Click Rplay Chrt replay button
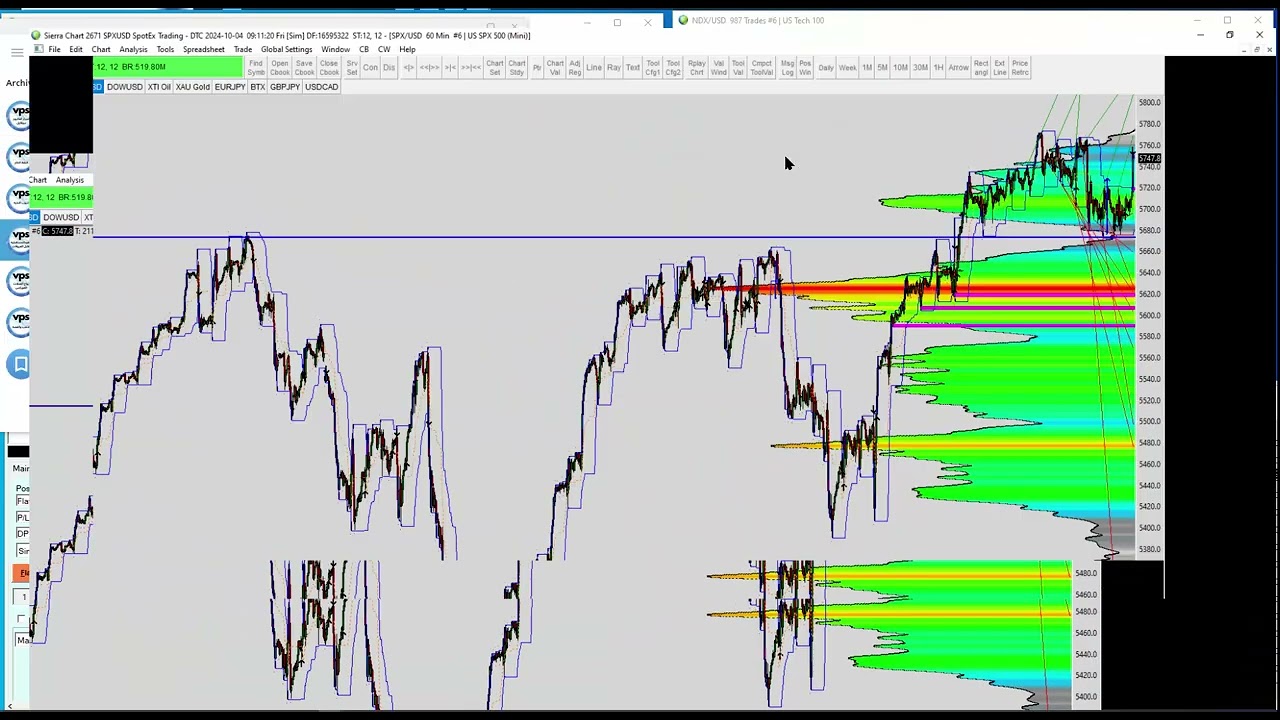The image size is (1280, 720). [697, 67]
